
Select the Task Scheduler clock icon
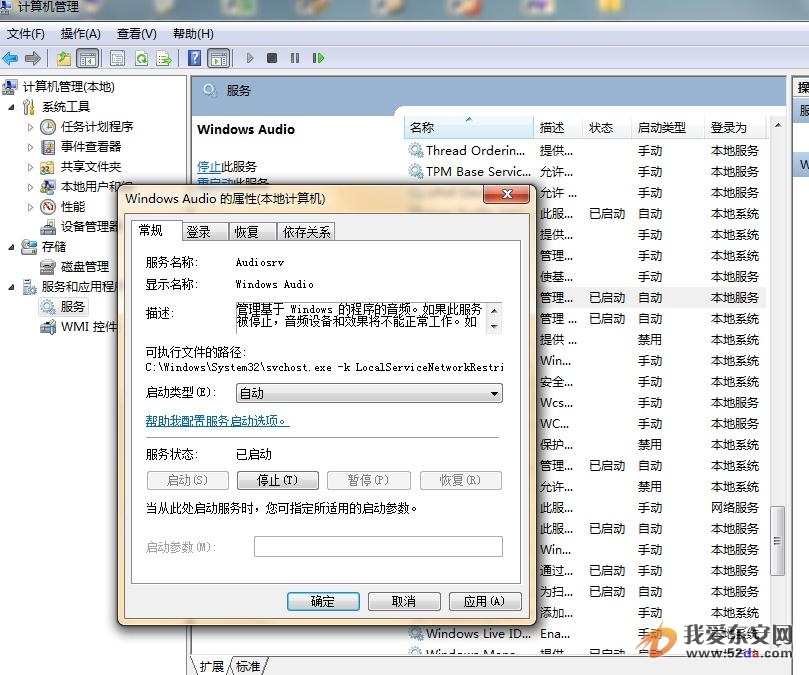click(x=47, y=127)
